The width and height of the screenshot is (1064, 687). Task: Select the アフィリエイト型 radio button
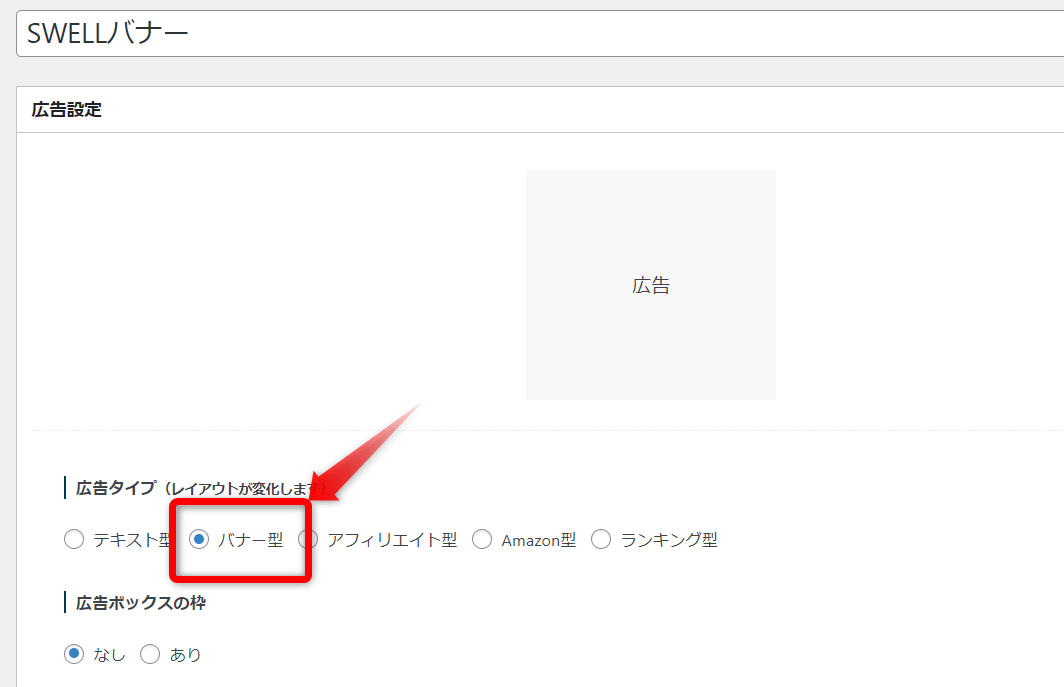308,540
